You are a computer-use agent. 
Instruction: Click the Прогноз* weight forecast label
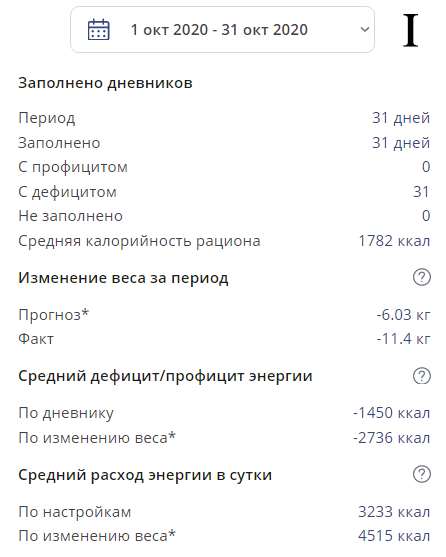54,315
